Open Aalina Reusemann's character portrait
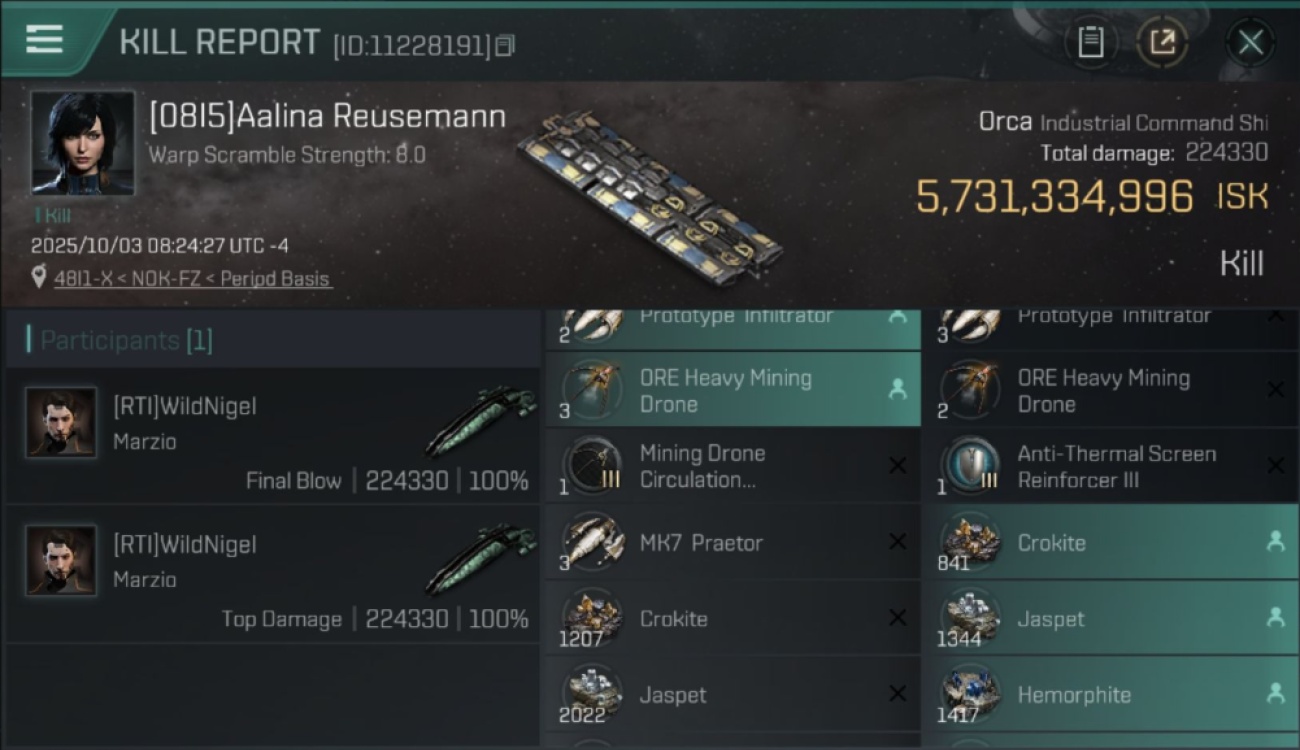Viewport: 1300px width, 750px height. pyautogui.click(x=82, y=143)
